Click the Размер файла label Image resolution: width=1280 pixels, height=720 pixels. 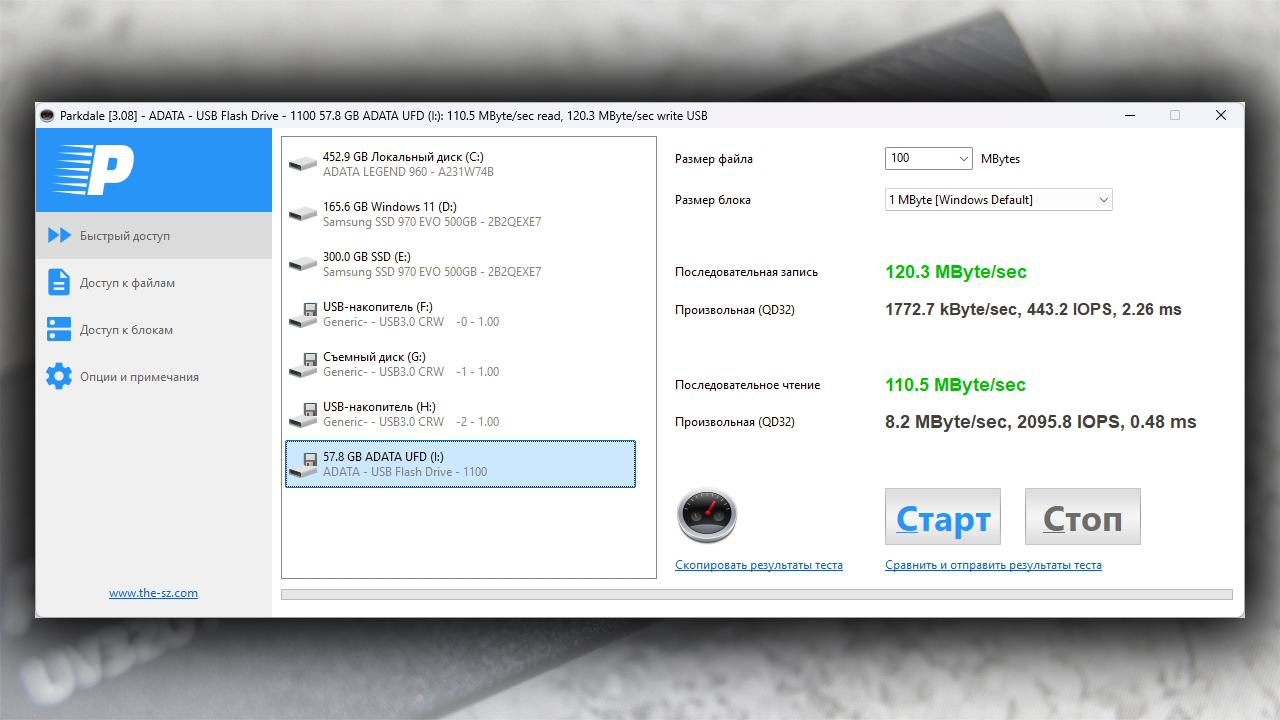[714, 159]
